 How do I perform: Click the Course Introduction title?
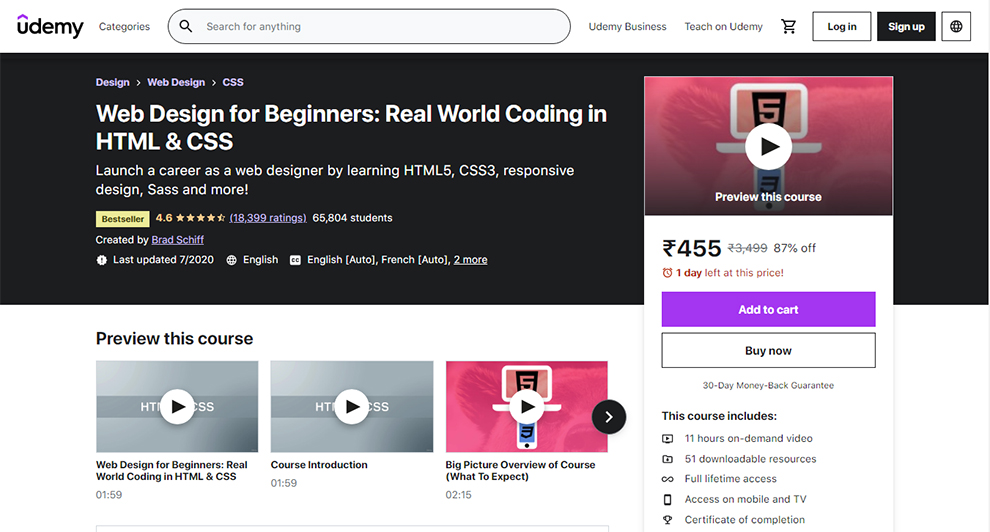click(x=319, y=464)
